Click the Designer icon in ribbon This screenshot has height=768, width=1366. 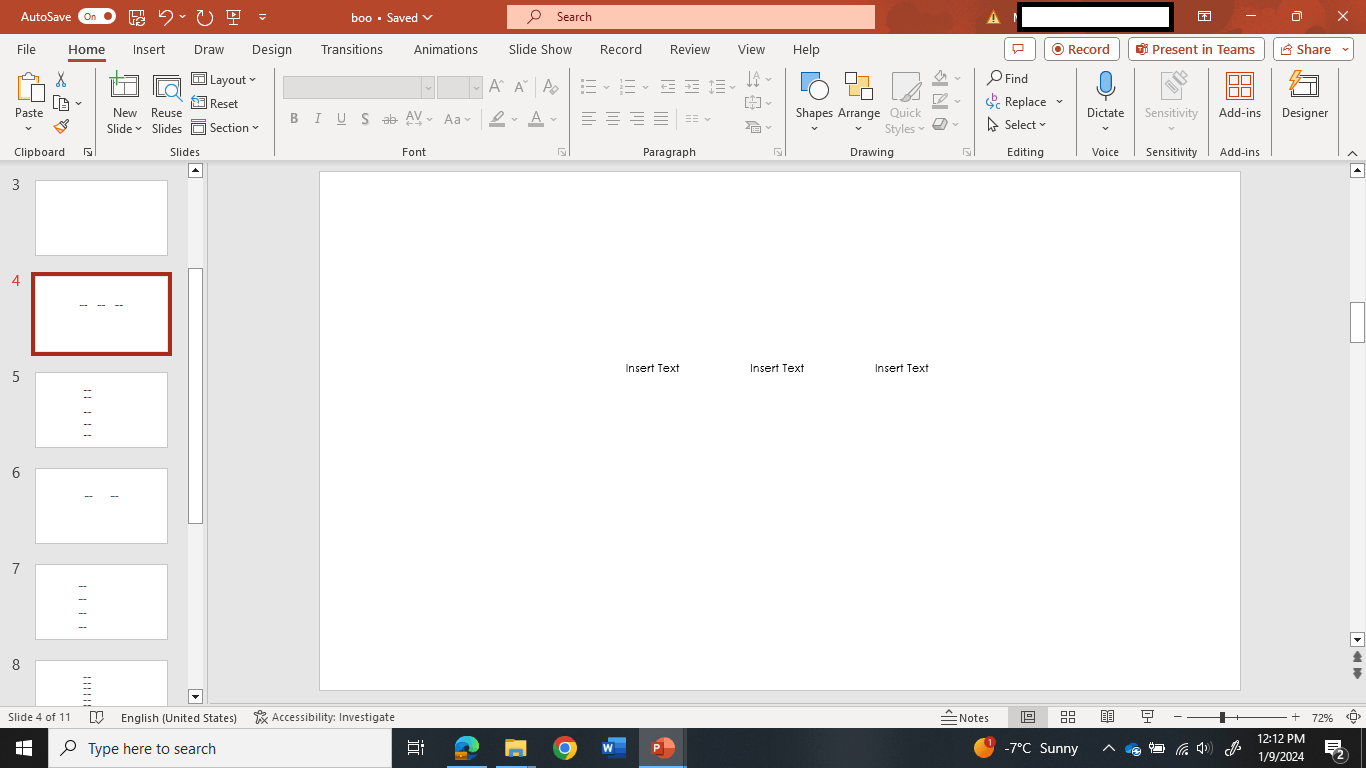pyautogui.click(x=1304, y=87)
